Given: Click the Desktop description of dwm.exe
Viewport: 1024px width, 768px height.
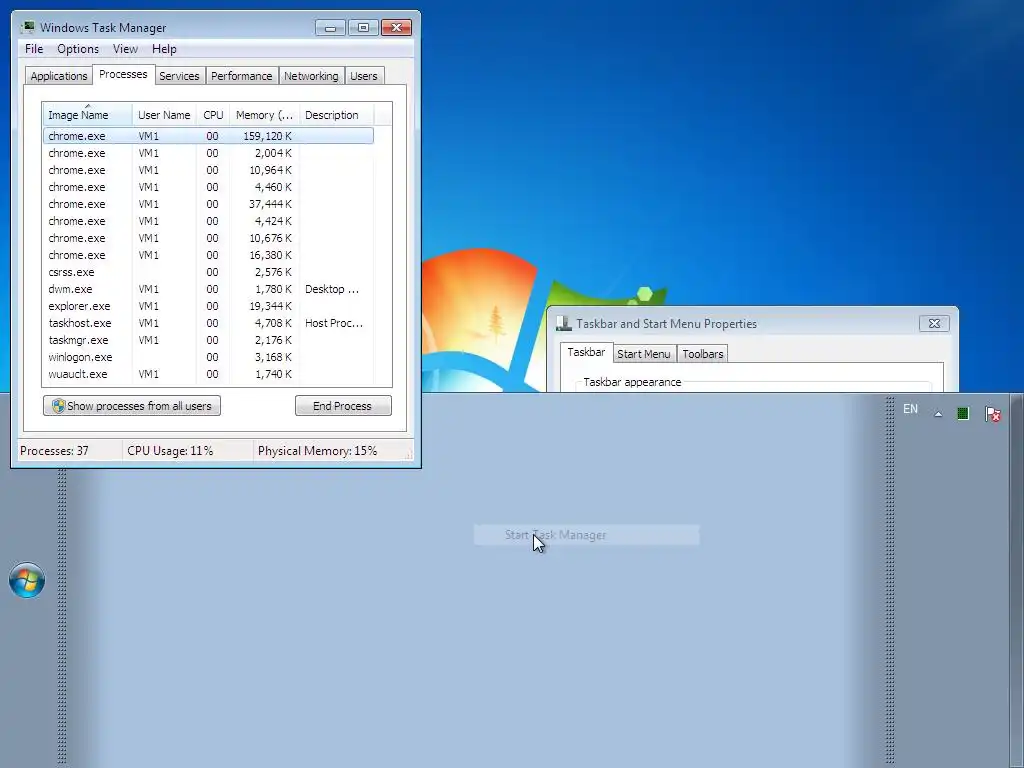Looking at the screenshot, I should coord(332,289).
